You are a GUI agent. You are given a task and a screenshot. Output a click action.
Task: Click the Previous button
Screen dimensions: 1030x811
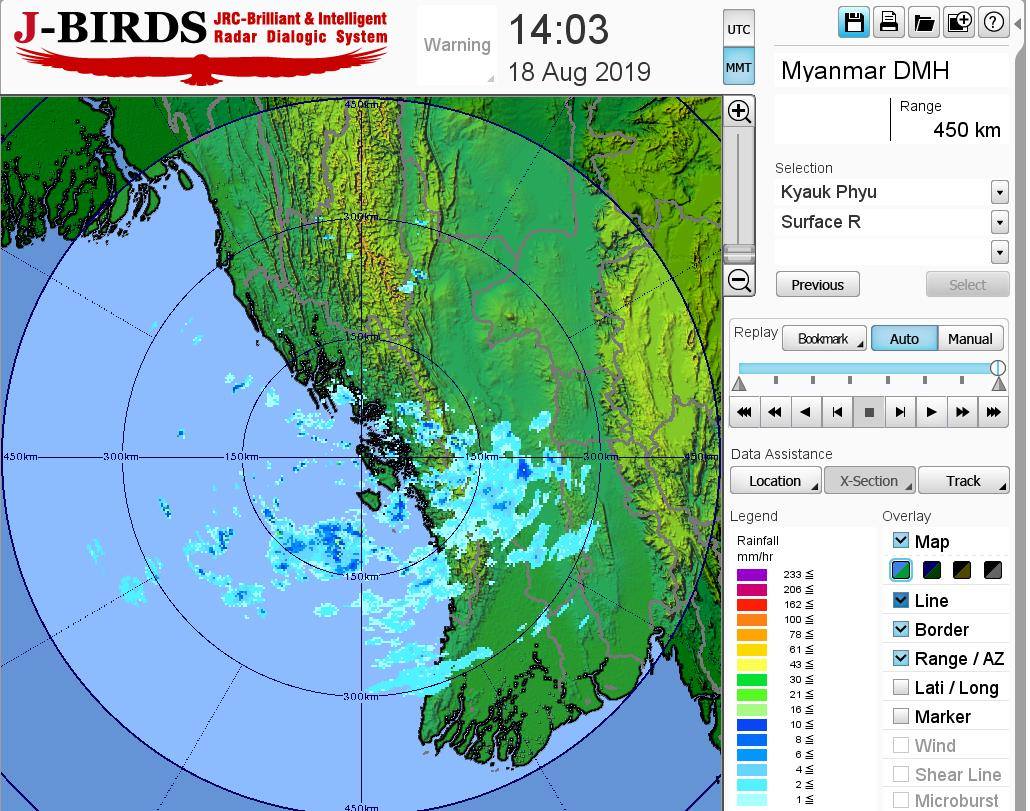tap(818, 285)
